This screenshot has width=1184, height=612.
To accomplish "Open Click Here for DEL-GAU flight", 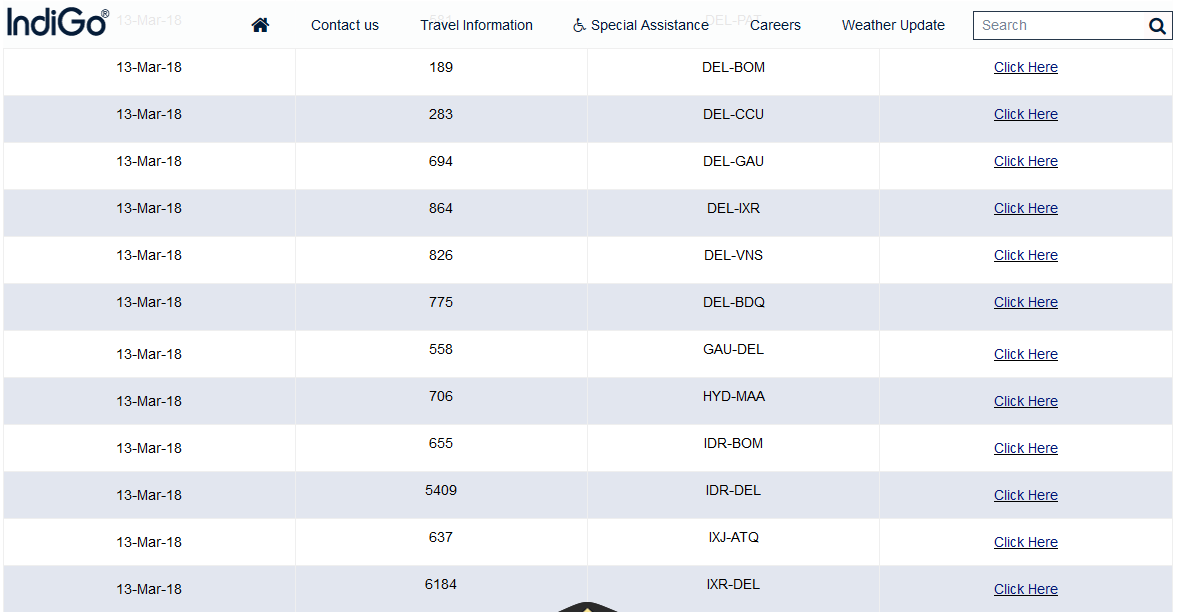I will (x=1025, y=161).
